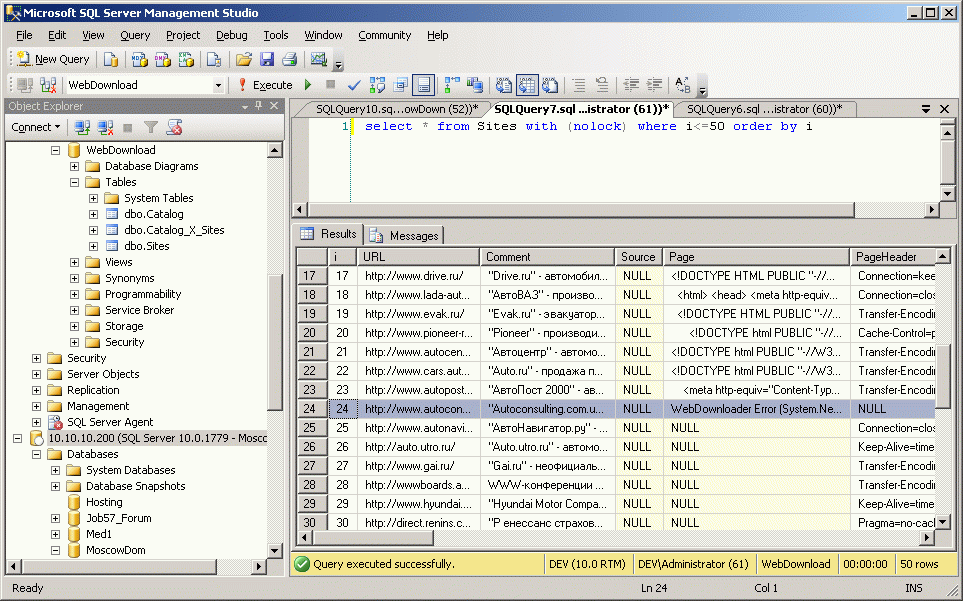Viewport: 963px width, 601px height.
Task: Open the Community menu
Action: [x=384, y=35]
